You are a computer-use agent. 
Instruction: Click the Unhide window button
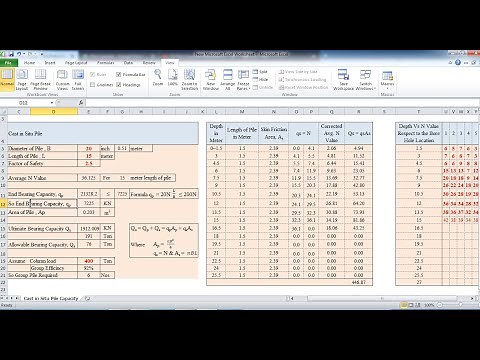(263, 87)
